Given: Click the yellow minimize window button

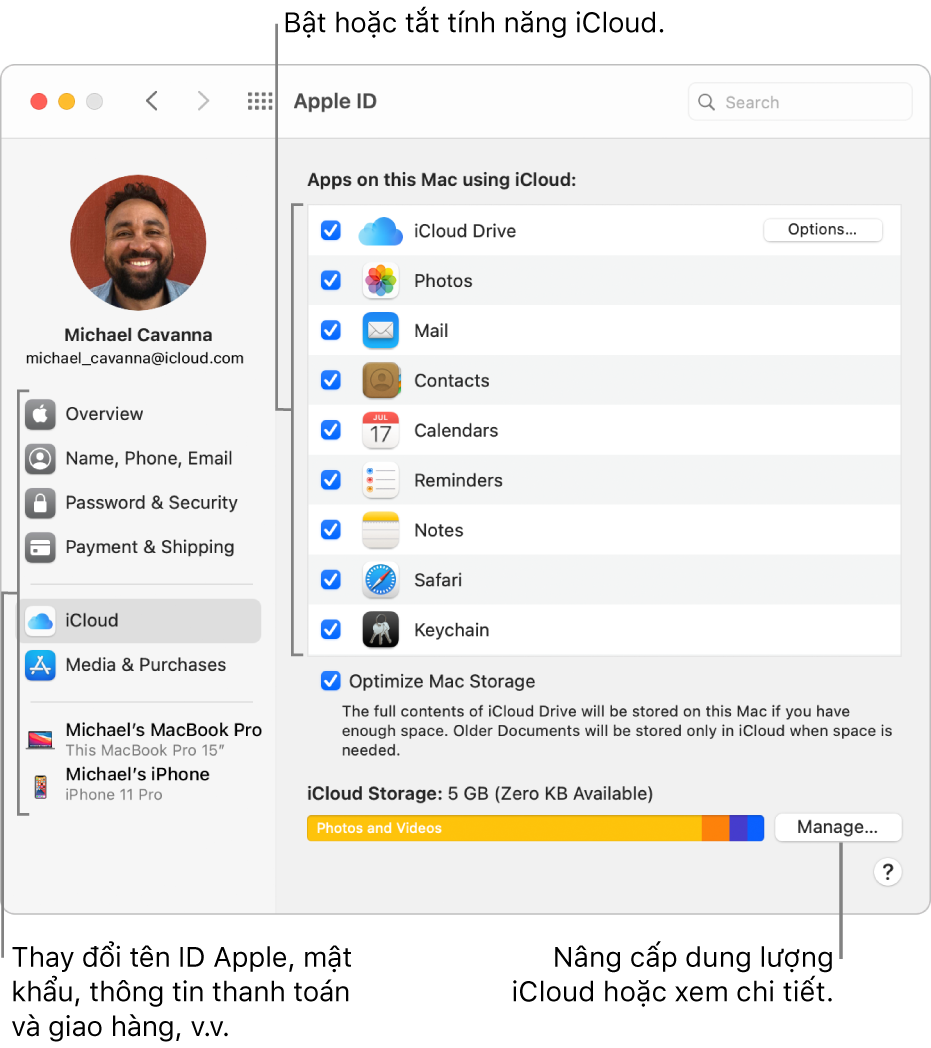Looking at the screenshot, I should 67,102.
